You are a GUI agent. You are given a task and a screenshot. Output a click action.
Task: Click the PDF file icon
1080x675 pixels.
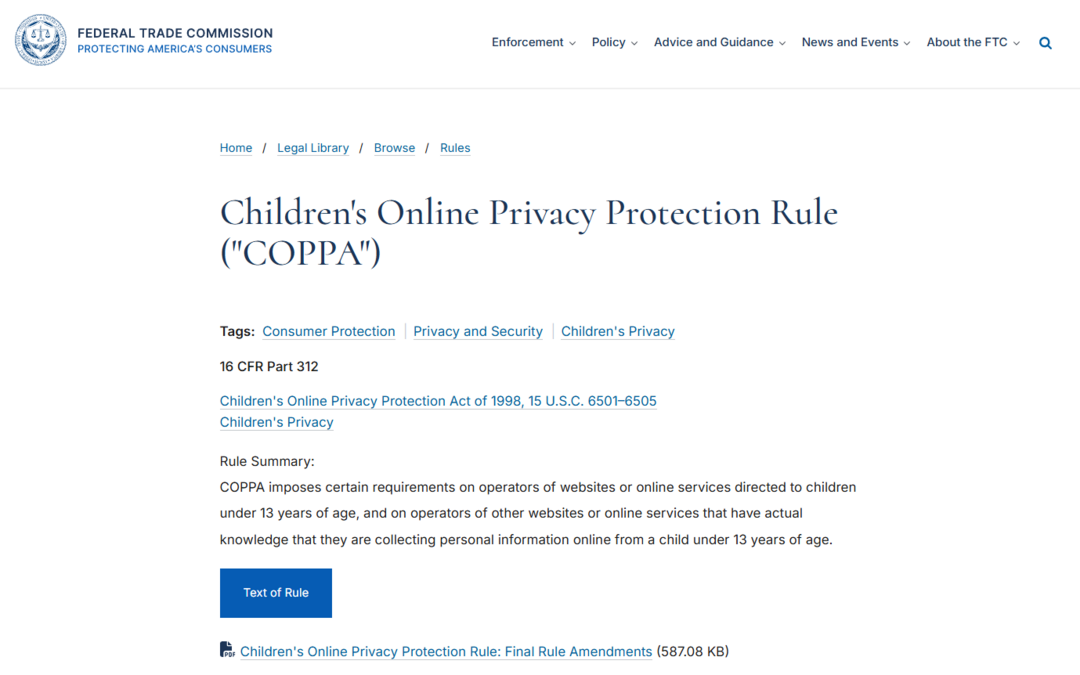click(x=227, y=650)
